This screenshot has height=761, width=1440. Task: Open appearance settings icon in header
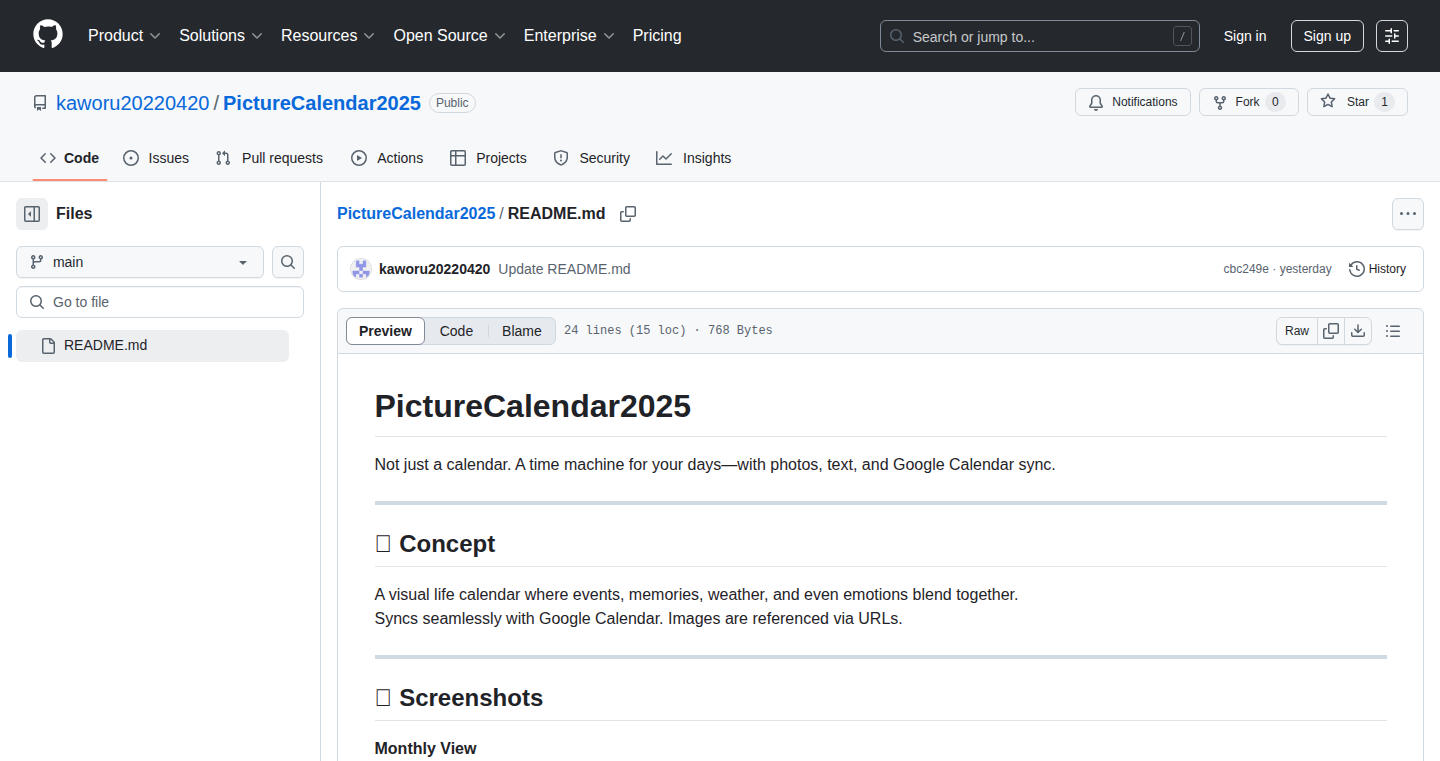click(x=1392, y=36)
